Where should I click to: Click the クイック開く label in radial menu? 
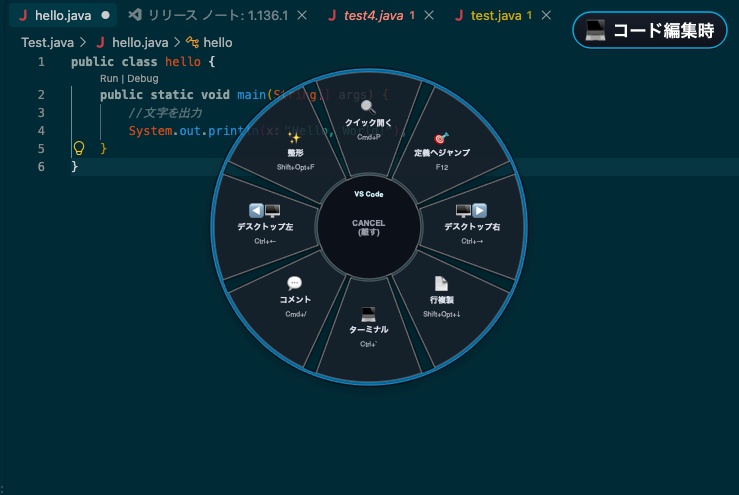tap(368, 123)
